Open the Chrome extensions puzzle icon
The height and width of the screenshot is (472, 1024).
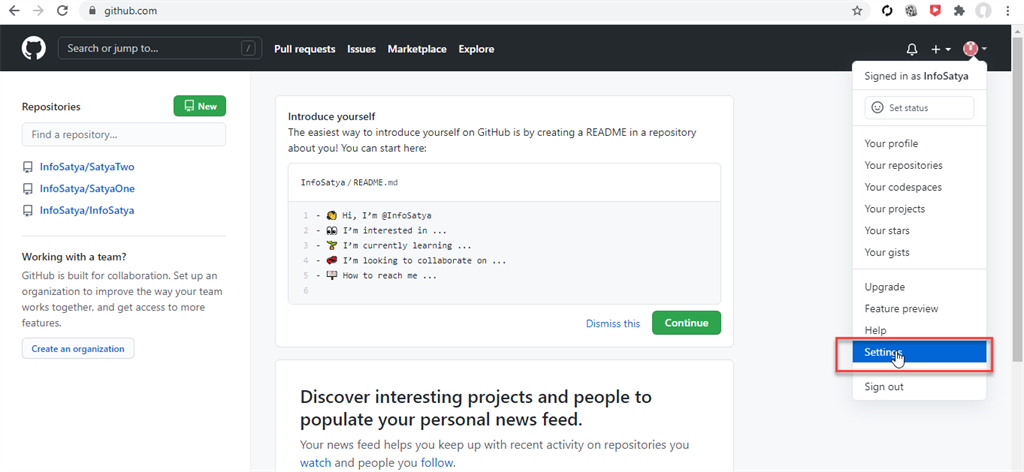pos(959,11)
